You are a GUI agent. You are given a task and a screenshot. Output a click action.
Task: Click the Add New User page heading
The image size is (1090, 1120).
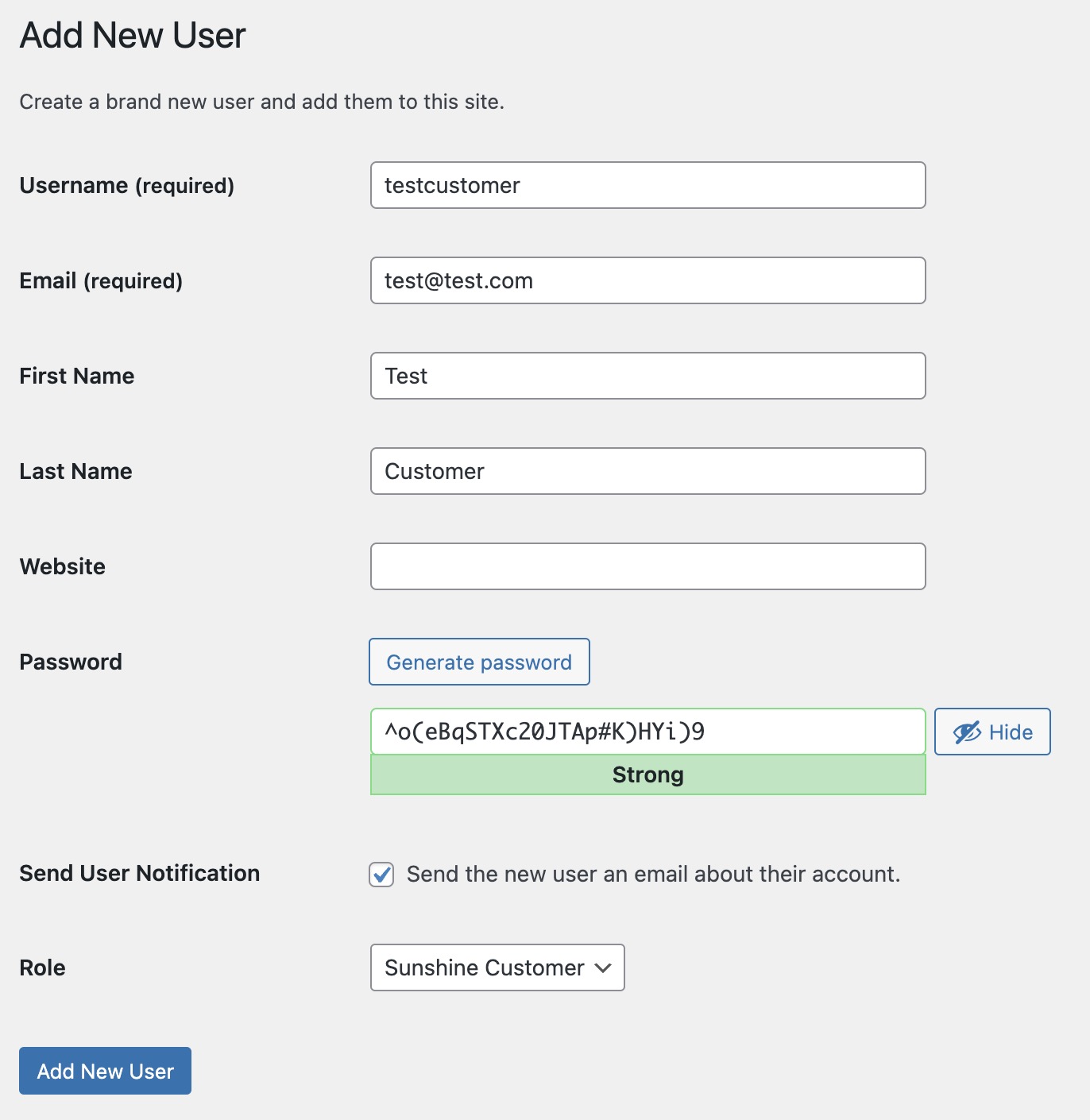click(133, 36)
